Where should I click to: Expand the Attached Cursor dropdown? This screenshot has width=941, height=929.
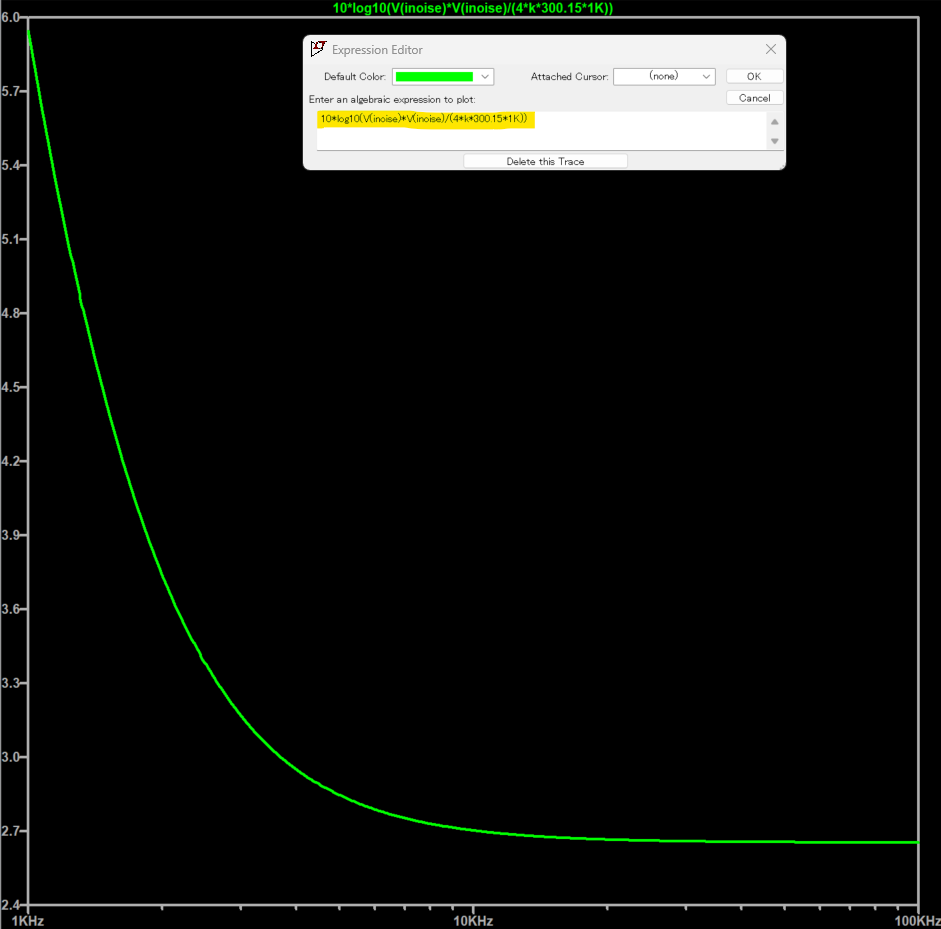click(706, 77)
